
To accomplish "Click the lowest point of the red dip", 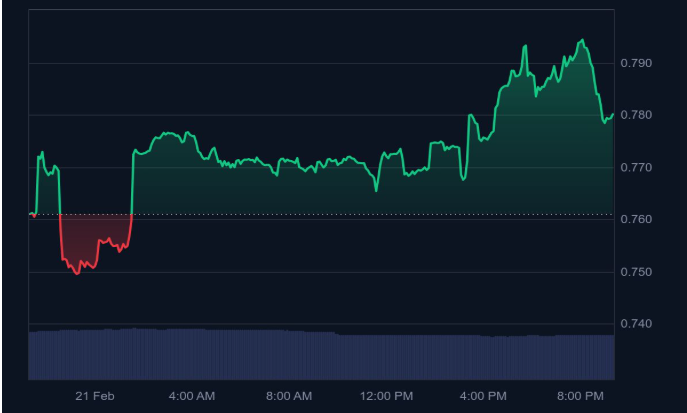I will tap(77, 273).
